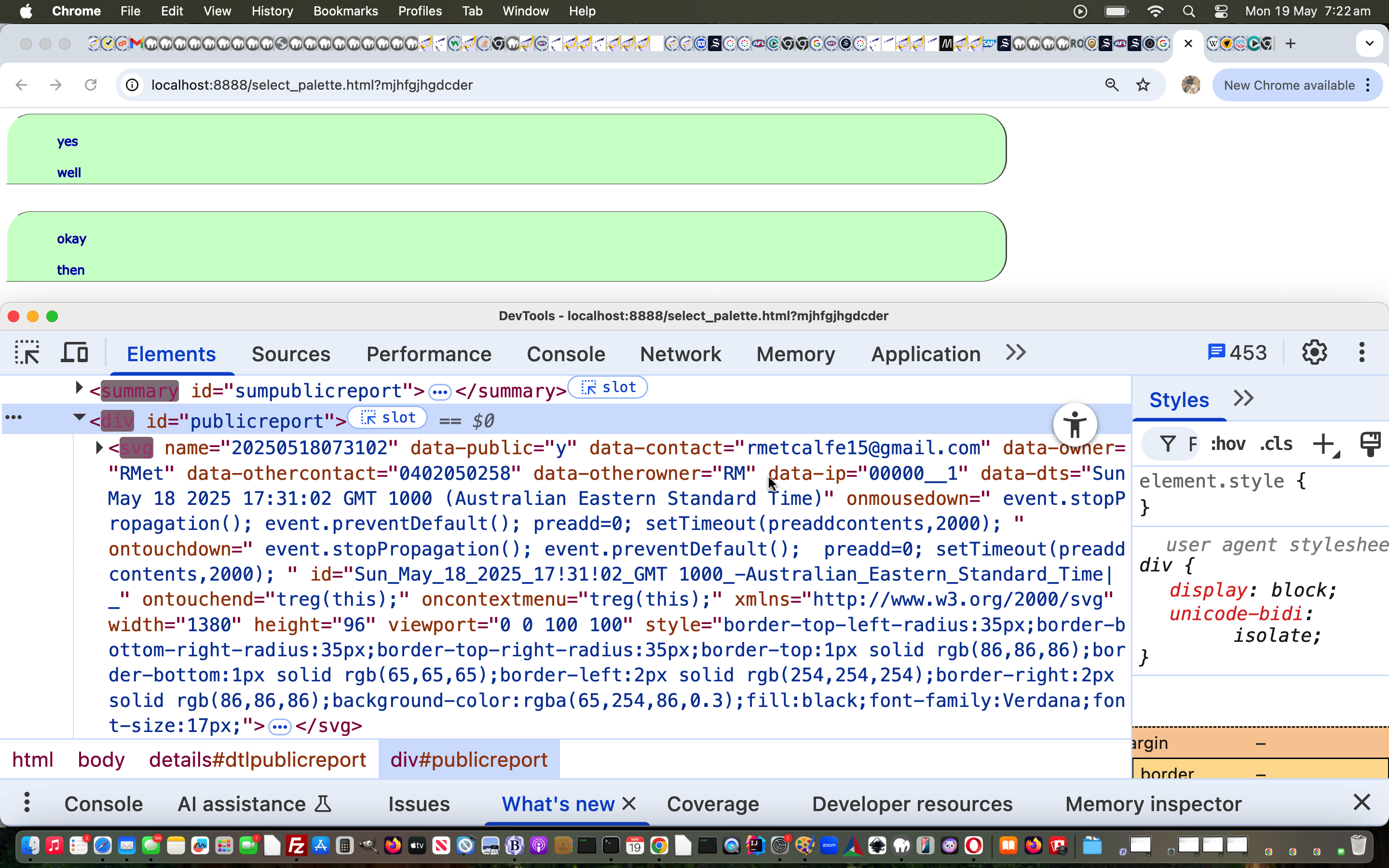Screen dimensions: 1389x868
Task: Open the DevTools three-dot customize menu
Action: click(x=1362, y=353)
